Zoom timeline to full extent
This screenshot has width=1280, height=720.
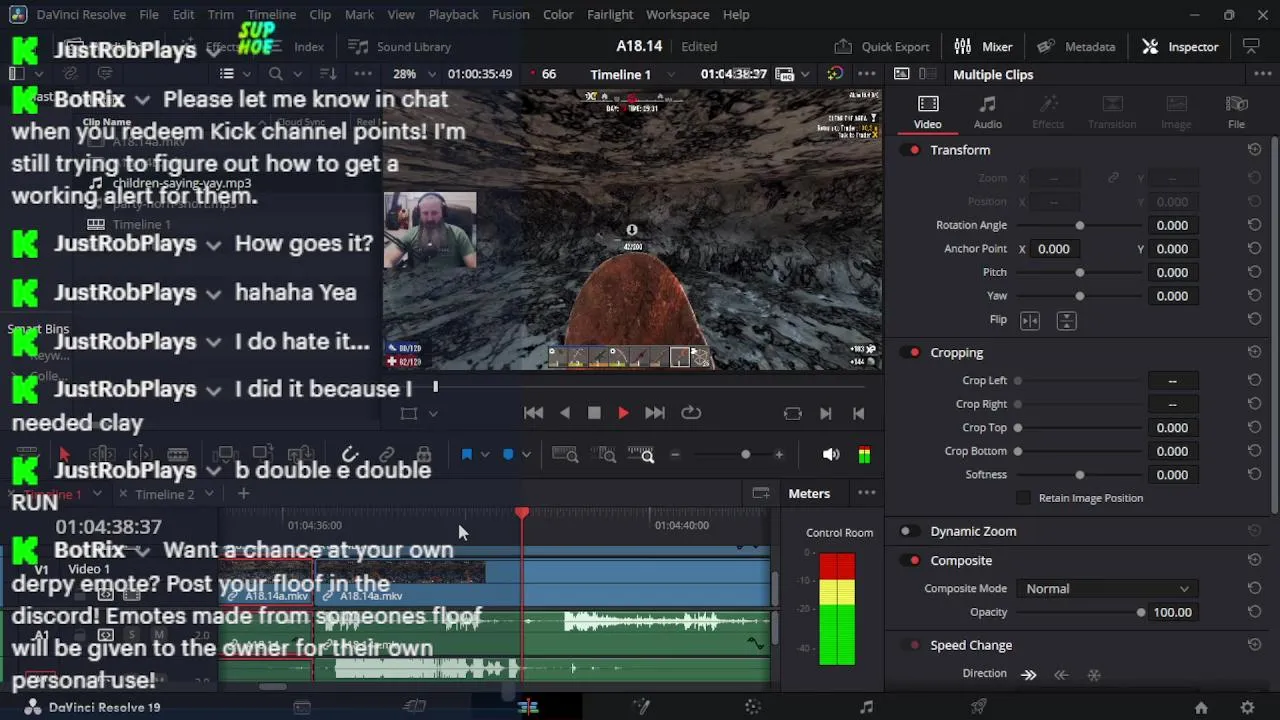[x=565, y=455]
